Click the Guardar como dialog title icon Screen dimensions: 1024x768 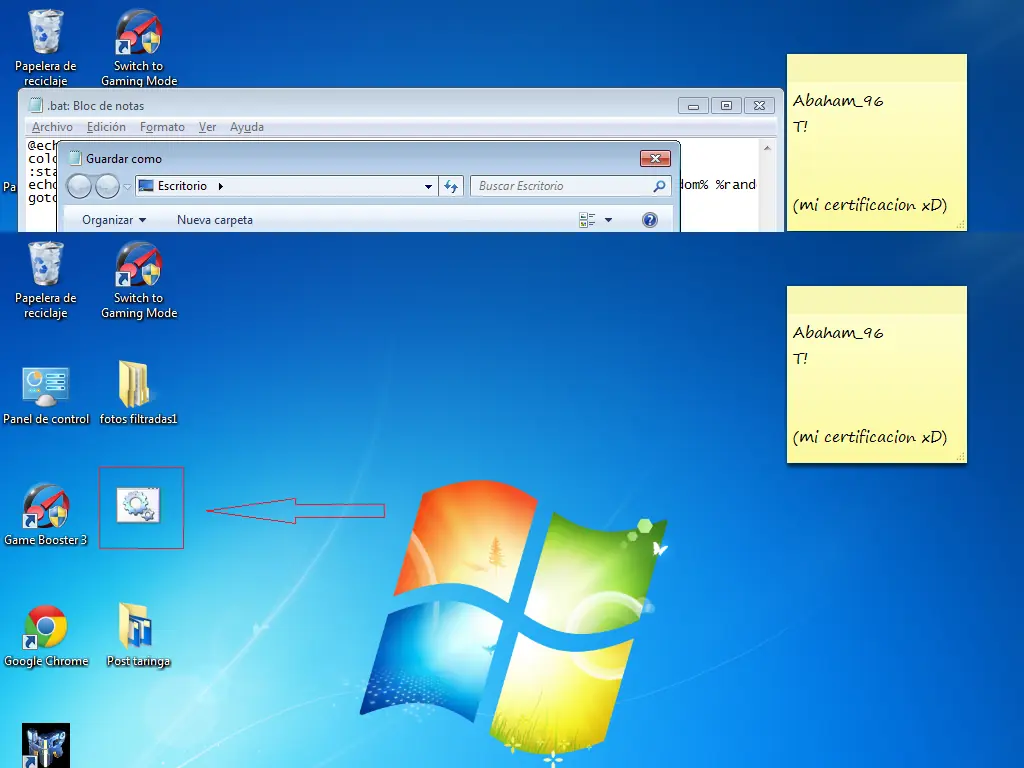[75, 158]
